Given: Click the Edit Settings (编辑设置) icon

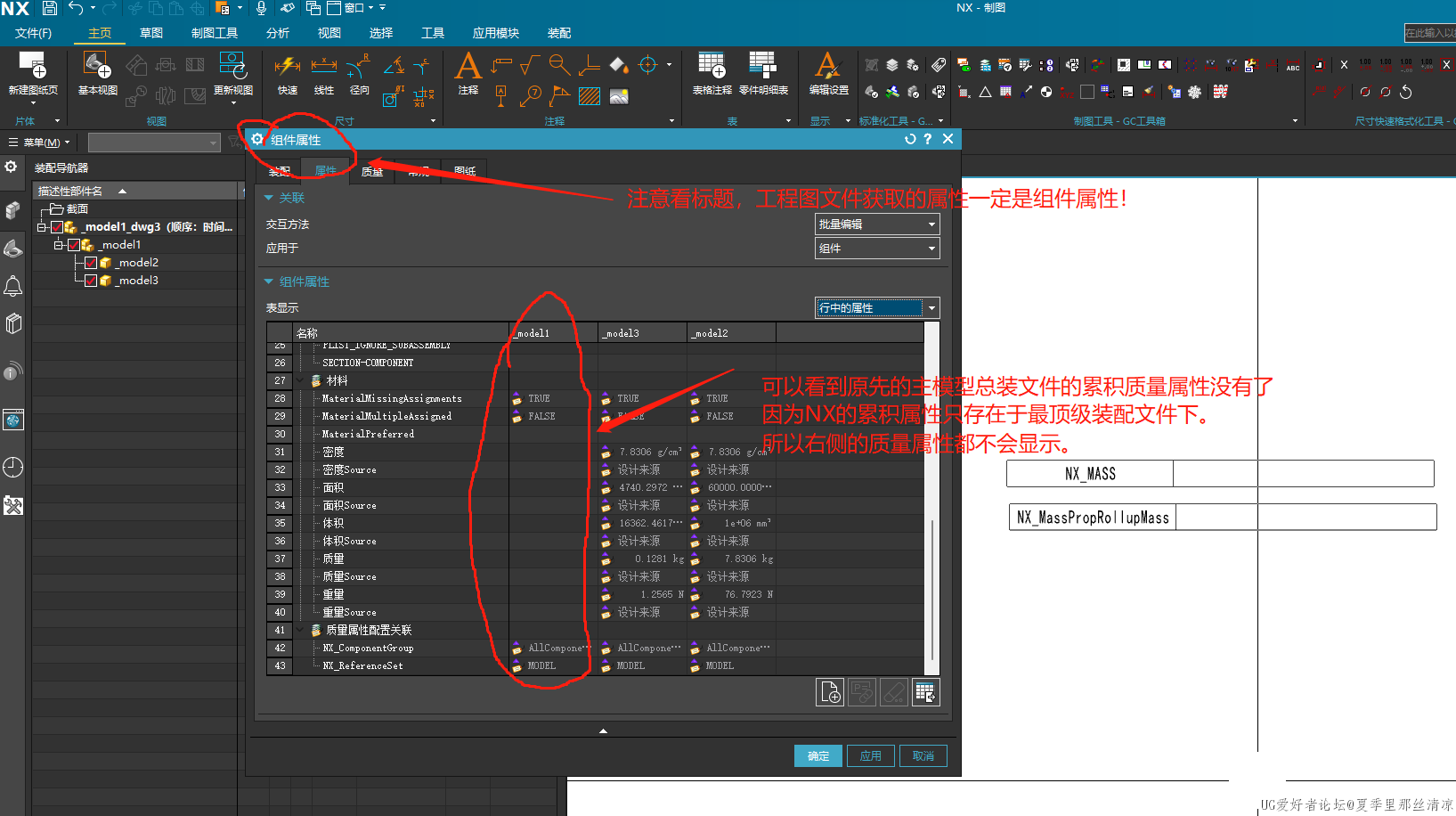Looking at the screenshot, I should pyautogui.click(x=828, y=65).
